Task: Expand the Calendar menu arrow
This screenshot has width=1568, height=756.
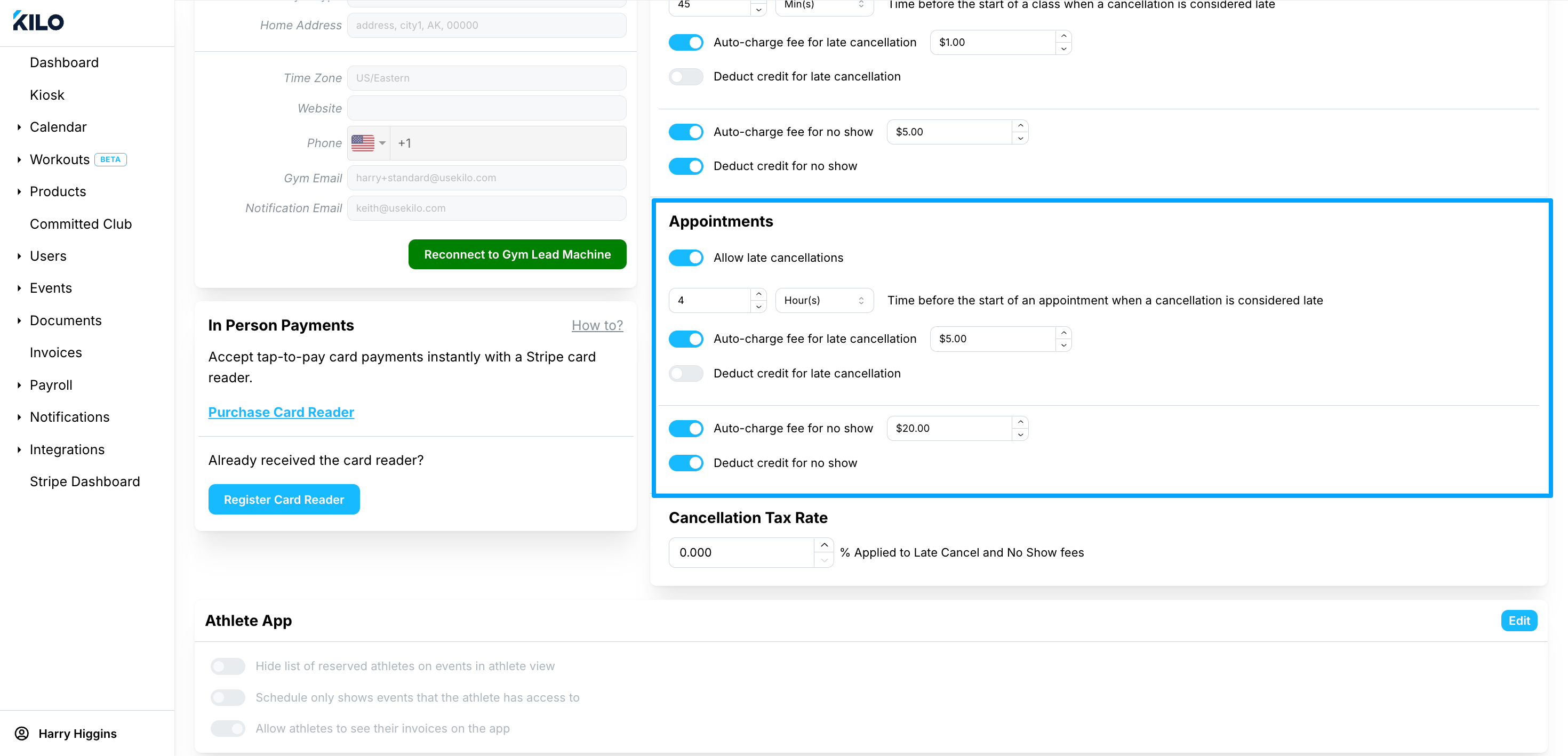Action: click(19, 127)
